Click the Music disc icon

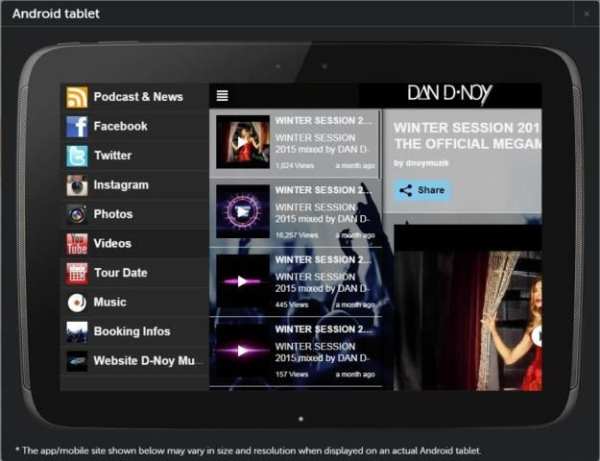(x=77, y=302)
